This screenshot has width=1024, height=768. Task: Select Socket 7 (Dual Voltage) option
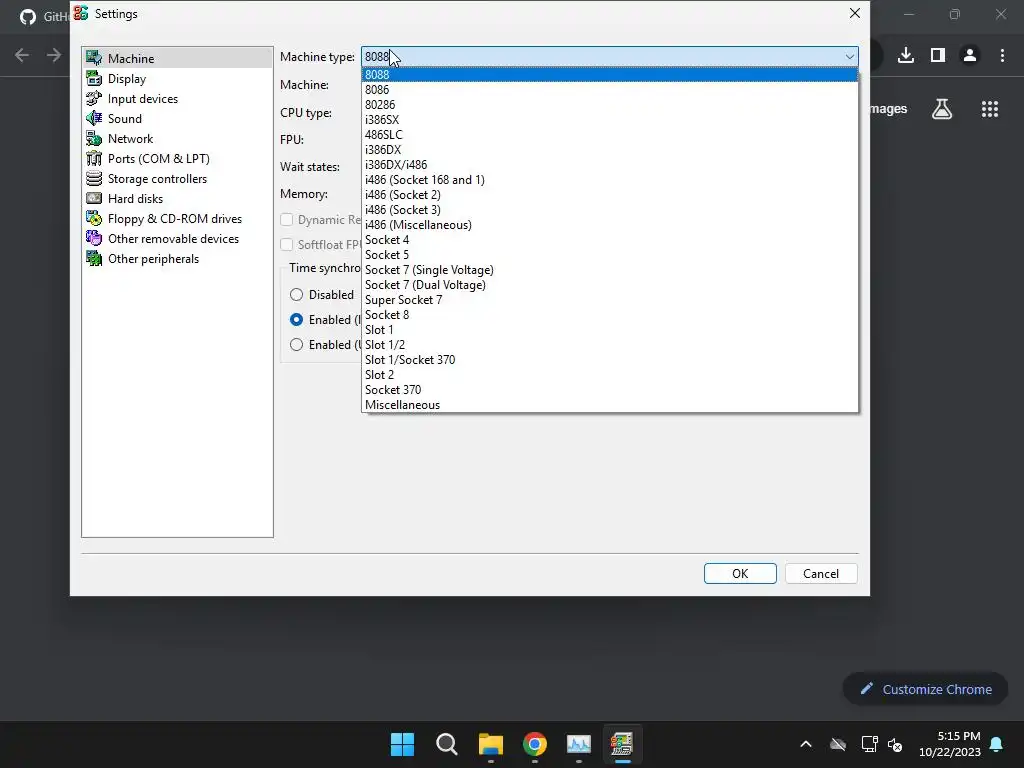click(609, 285)
